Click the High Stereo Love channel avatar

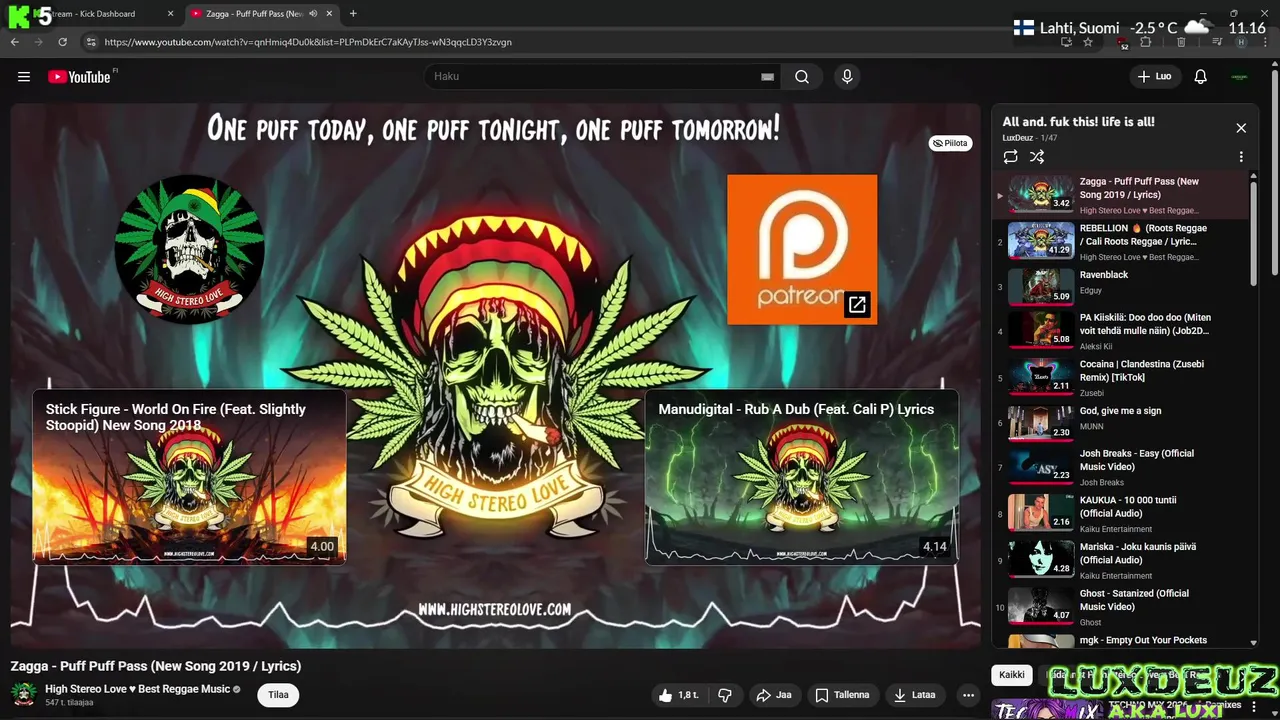(x=24, y=694)
